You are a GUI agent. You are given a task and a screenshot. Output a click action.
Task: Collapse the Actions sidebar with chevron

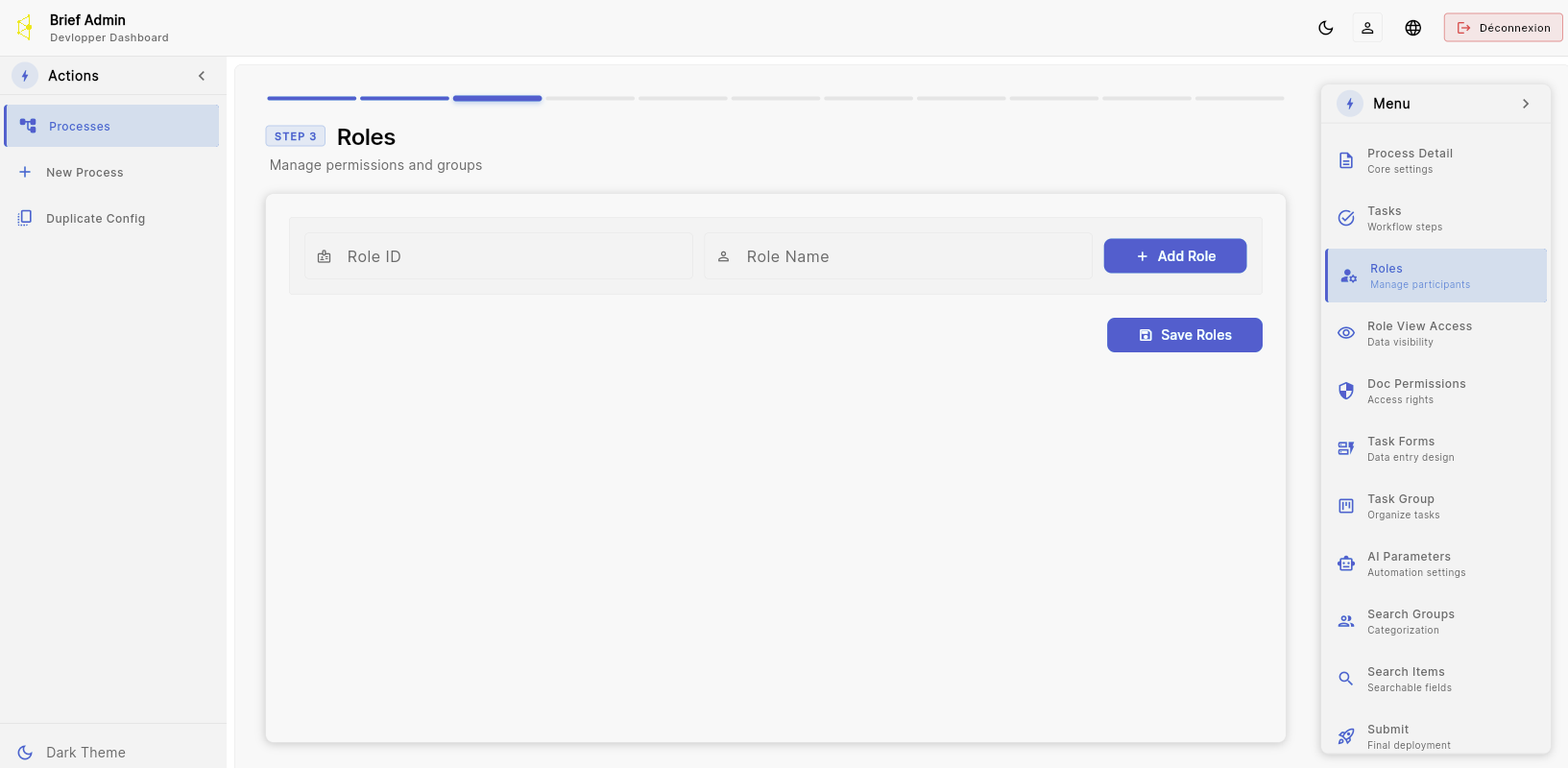pyautogui.click(x=202, y=76)
